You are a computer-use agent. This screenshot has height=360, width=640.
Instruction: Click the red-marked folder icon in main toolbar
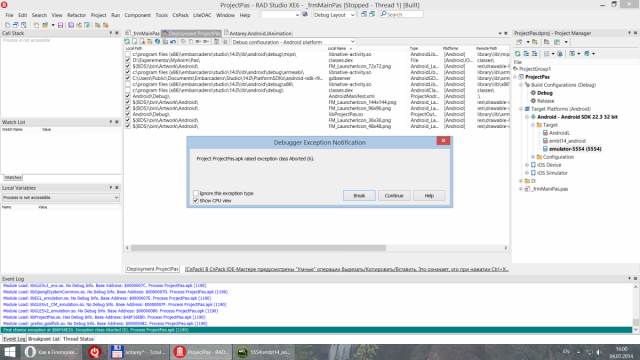point(106,25)
